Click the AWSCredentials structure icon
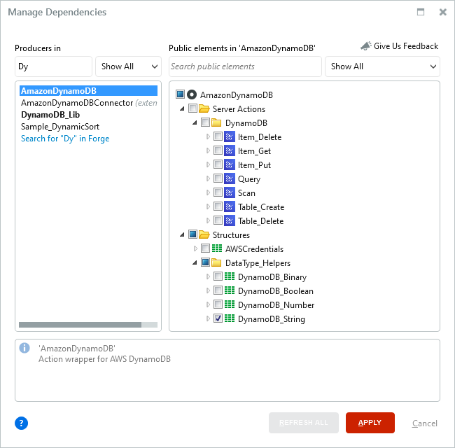455x448 pixels. 217,248
